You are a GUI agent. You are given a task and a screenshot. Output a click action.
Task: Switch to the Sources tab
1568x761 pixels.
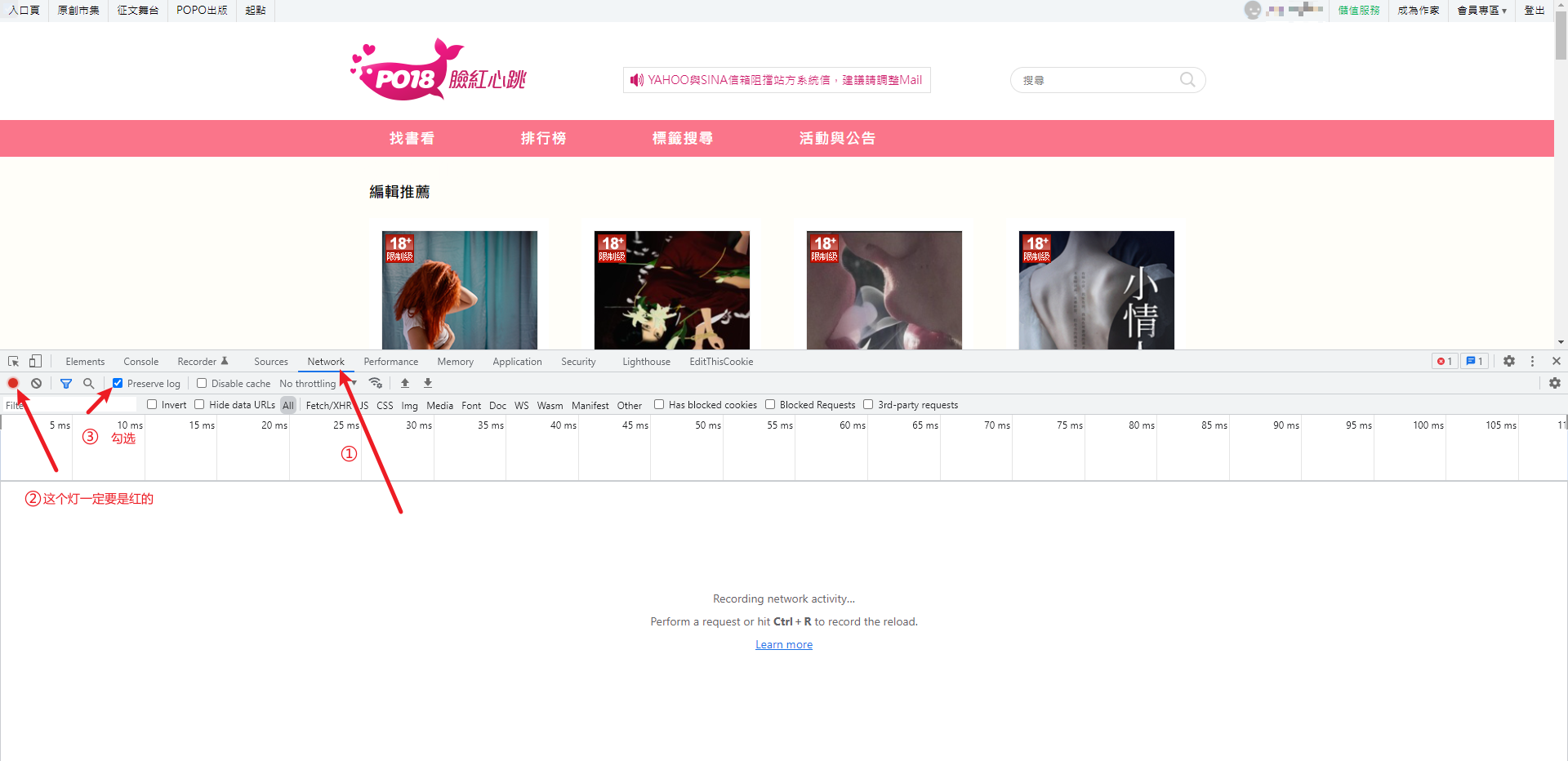271,362
